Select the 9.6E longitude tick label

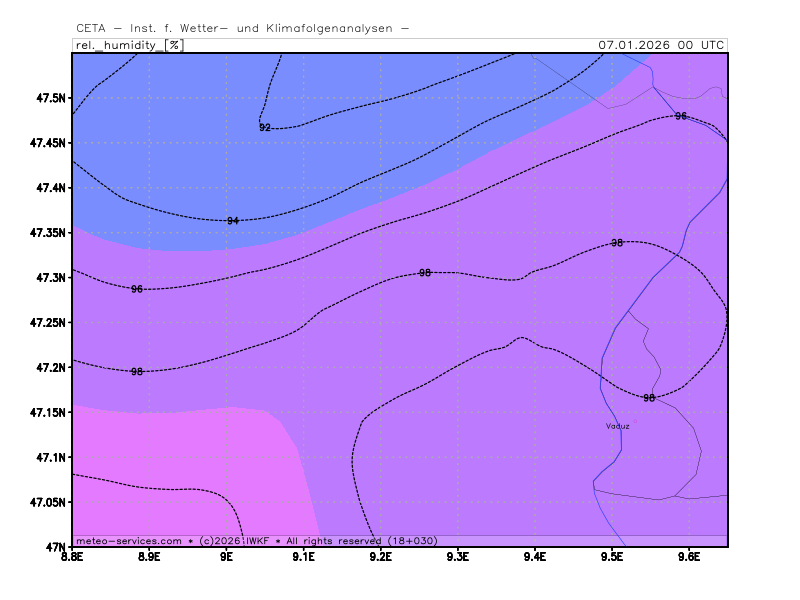[x=689, y=556]
